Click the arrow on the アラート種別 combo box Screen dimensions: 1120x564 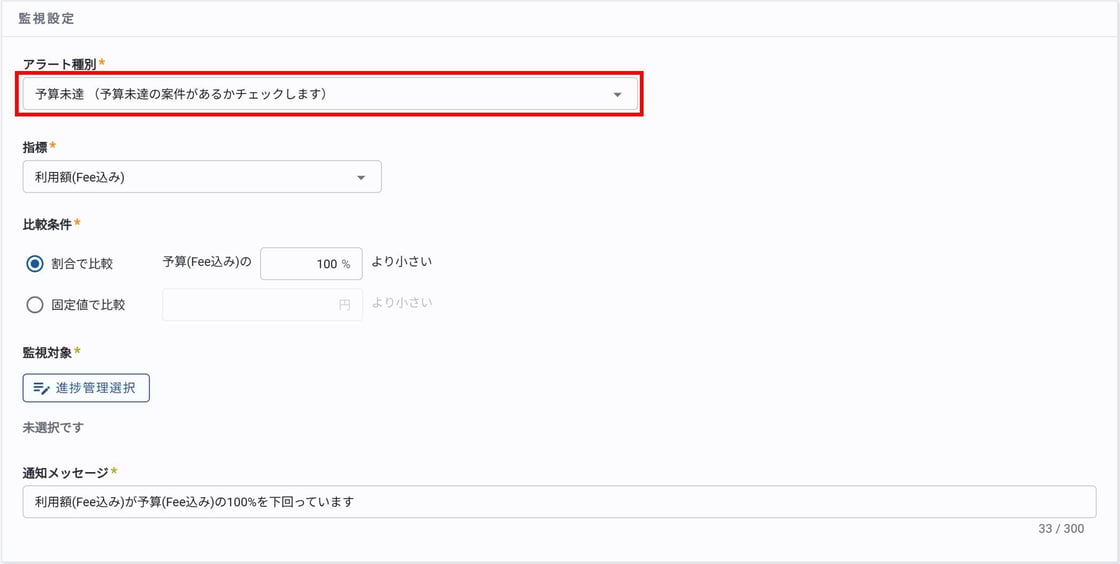click(x=618, y=95)
